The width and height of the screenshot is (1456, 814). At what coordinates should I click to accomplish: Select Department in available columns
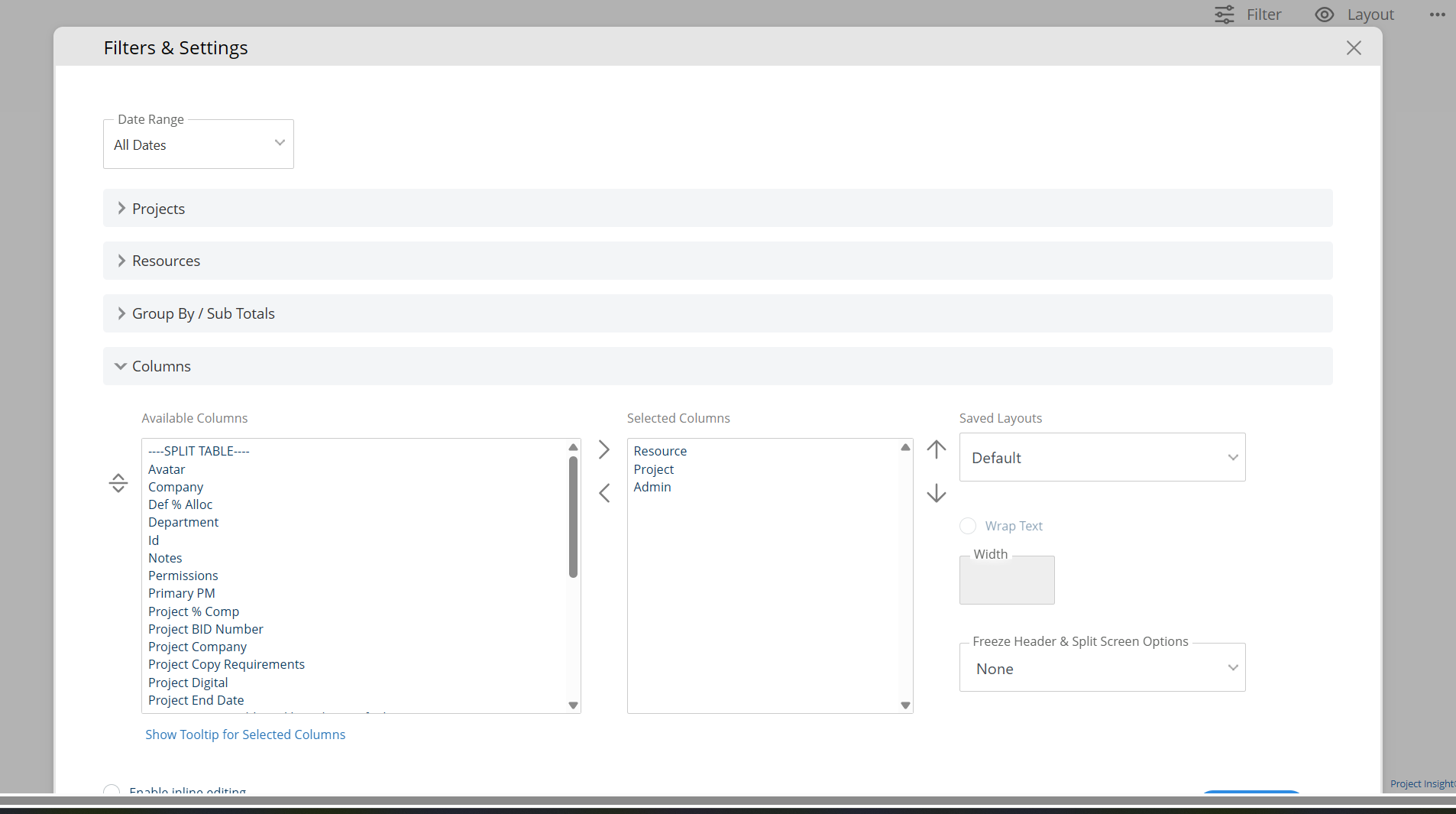click(x=183, y=522)
